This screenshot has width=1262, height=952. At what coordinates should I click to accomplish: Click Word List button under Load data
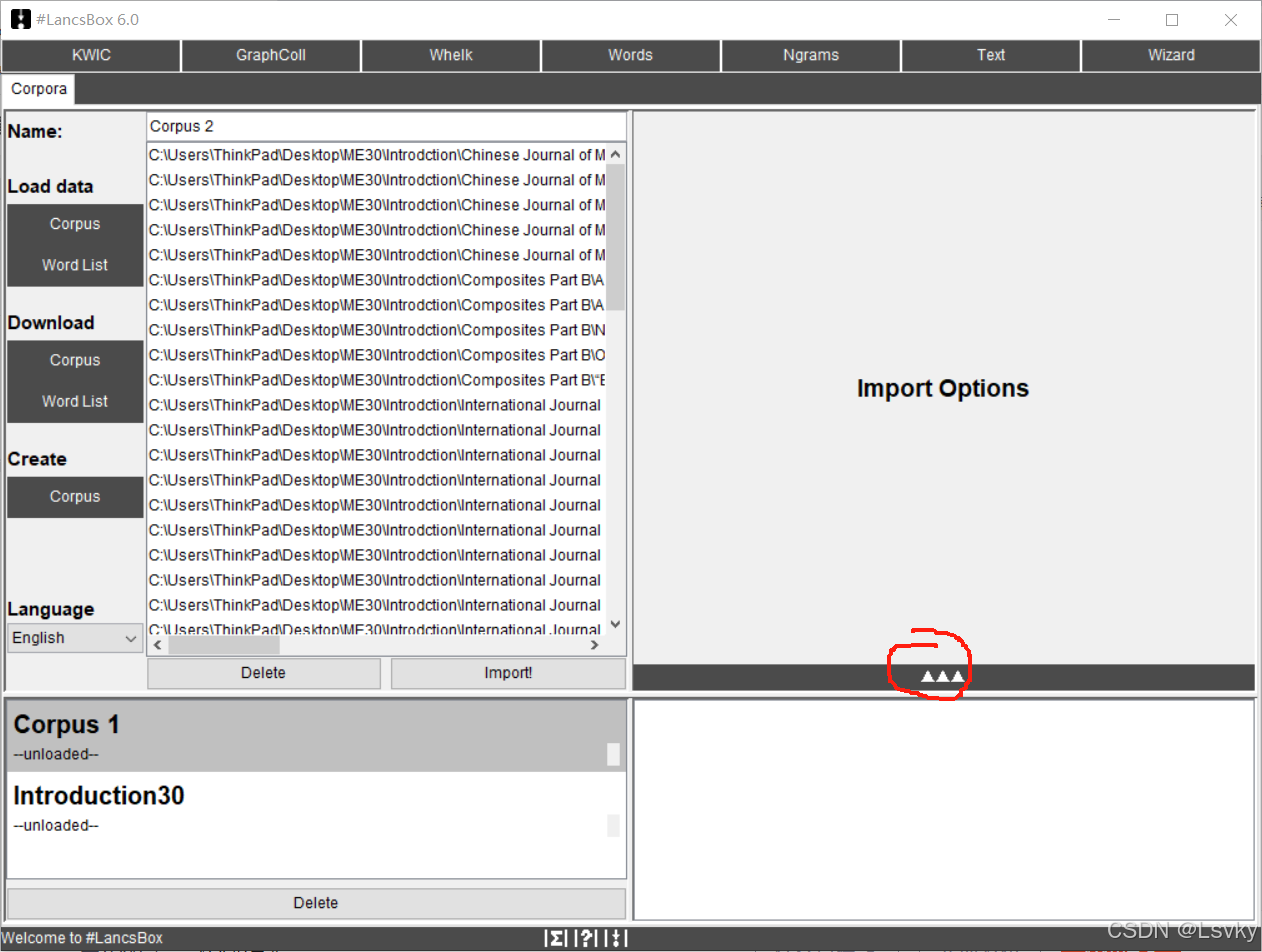tap(75, 265)
